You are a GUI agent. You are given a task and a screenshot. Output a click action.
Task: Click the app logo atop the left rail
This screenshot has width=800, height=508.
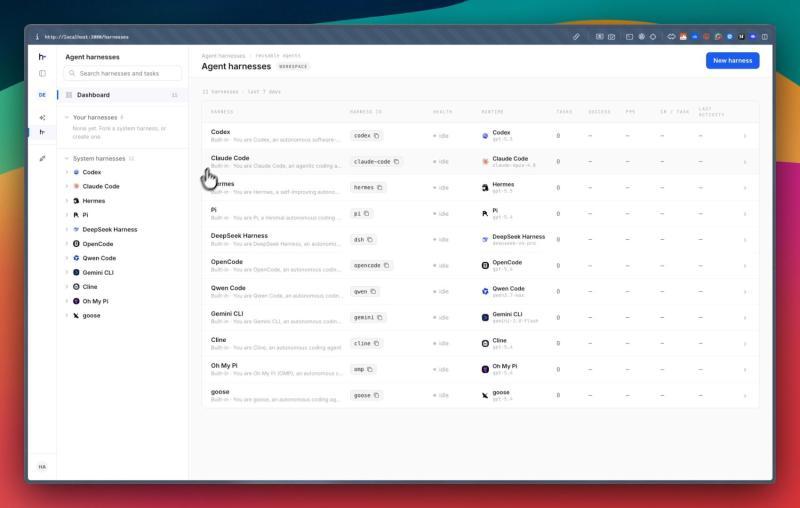pyautogui.click(x=42, y=57)
